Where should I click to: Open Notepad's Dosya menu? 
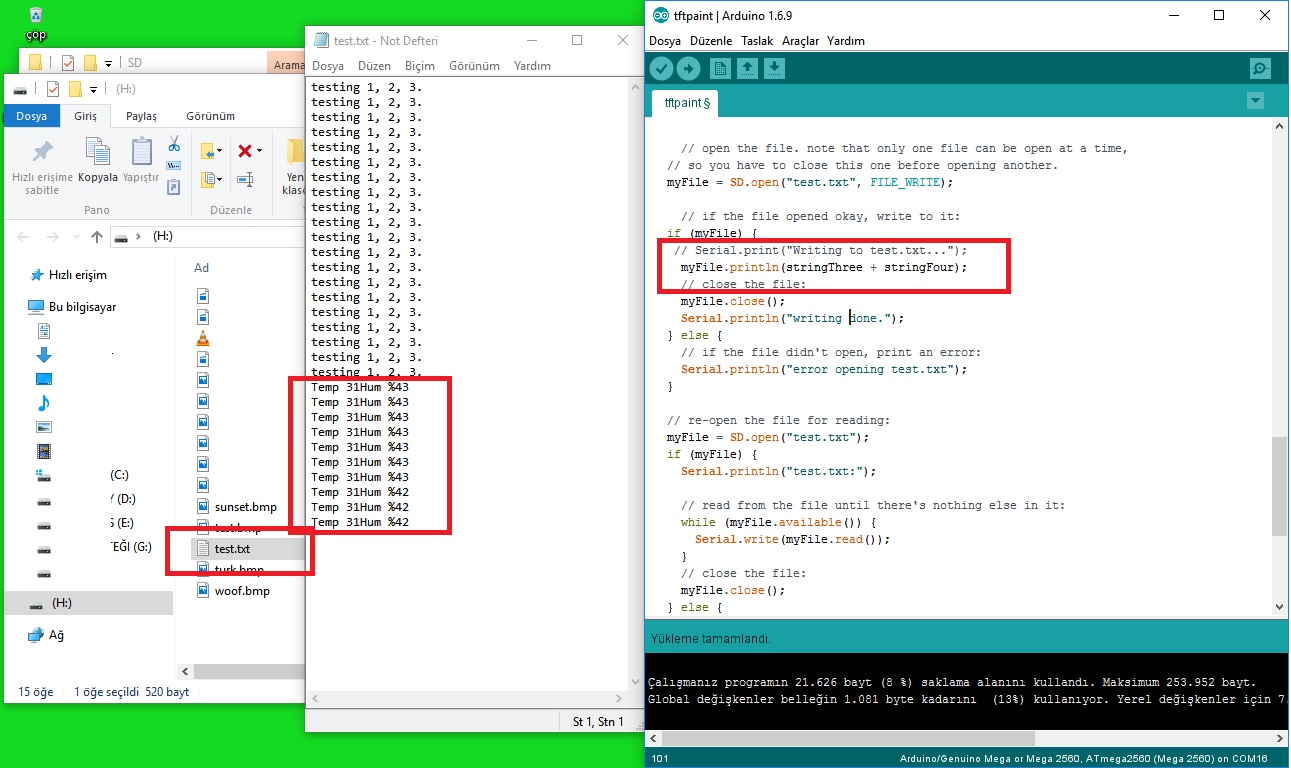click(328, 66)
